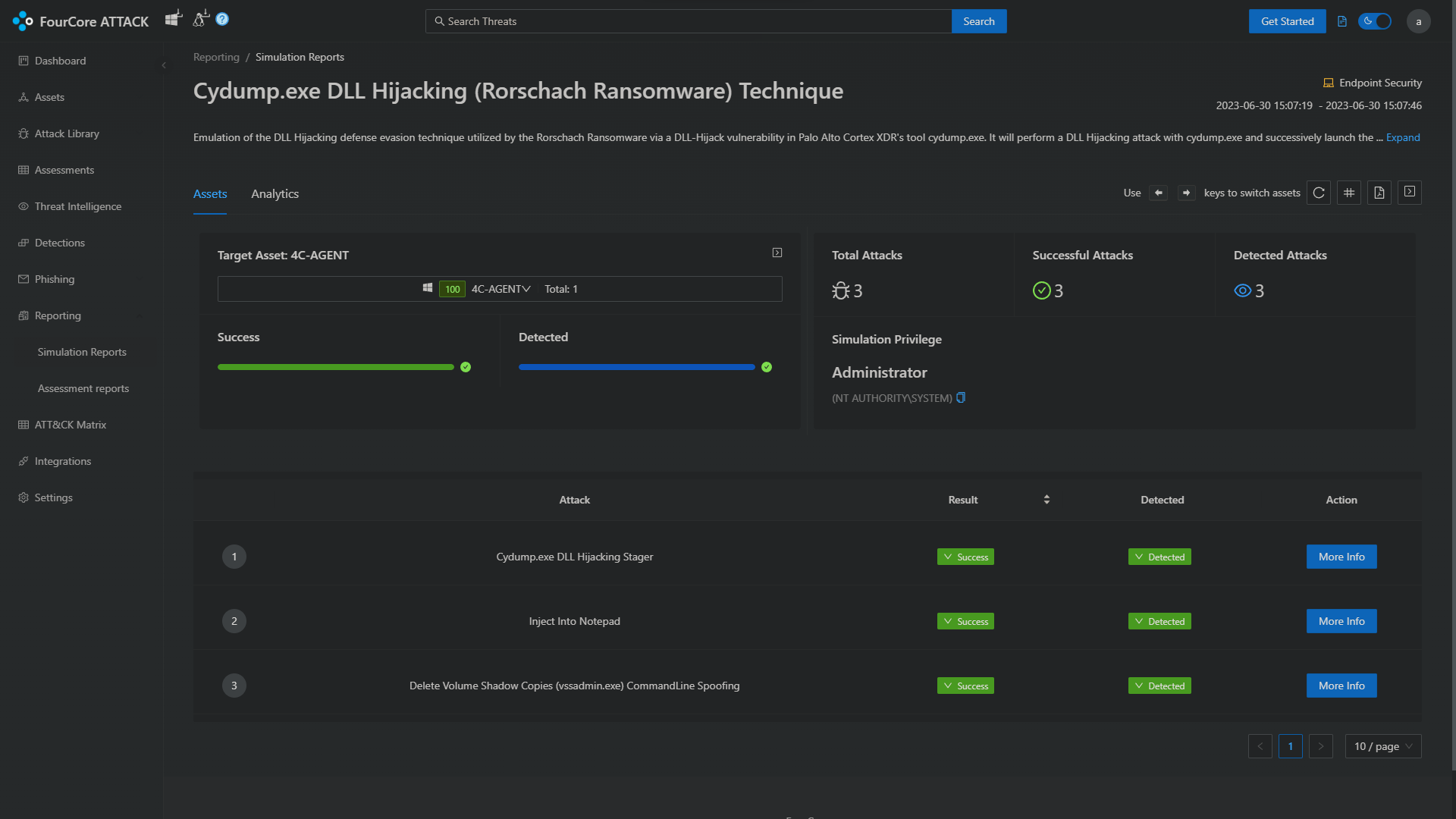Open Simulation Reports submenu item
This screenshot has width=1456, height=819.
[82, 352]
